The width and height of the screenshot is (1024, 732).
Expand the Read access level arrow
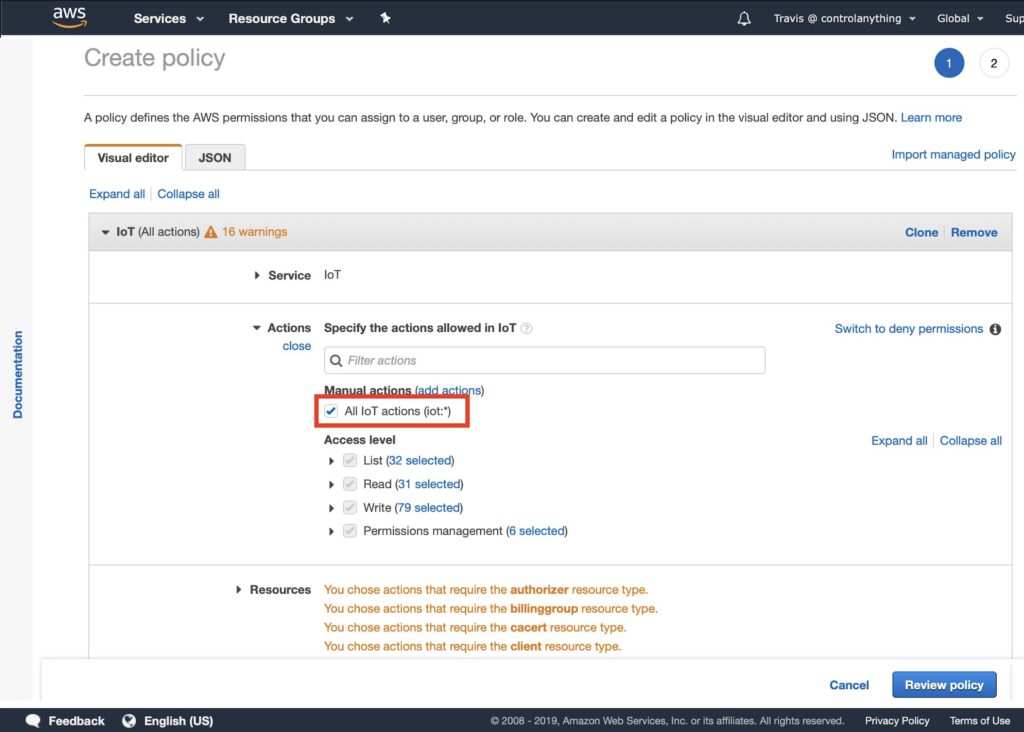[331, 485]
